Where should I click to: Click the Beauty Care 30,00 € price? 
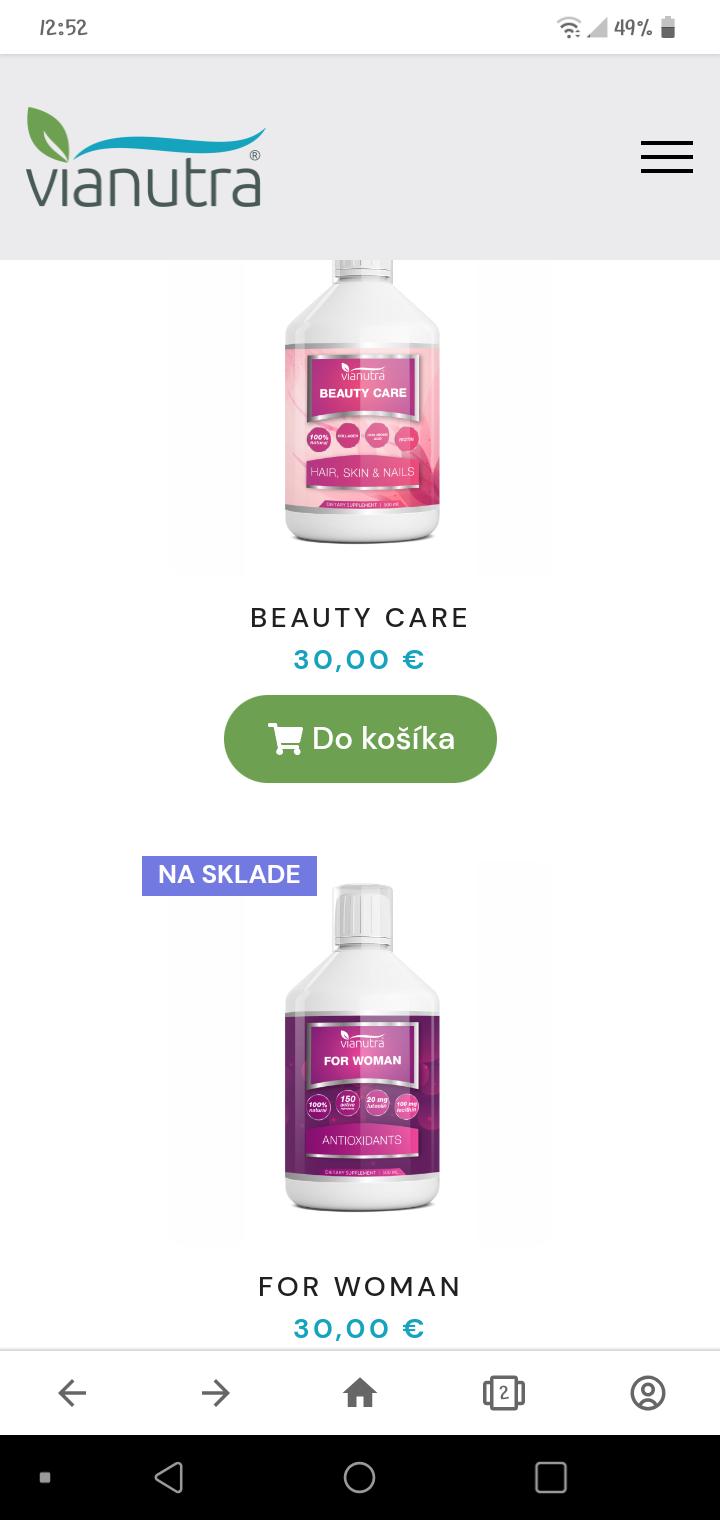click(360, 660)
